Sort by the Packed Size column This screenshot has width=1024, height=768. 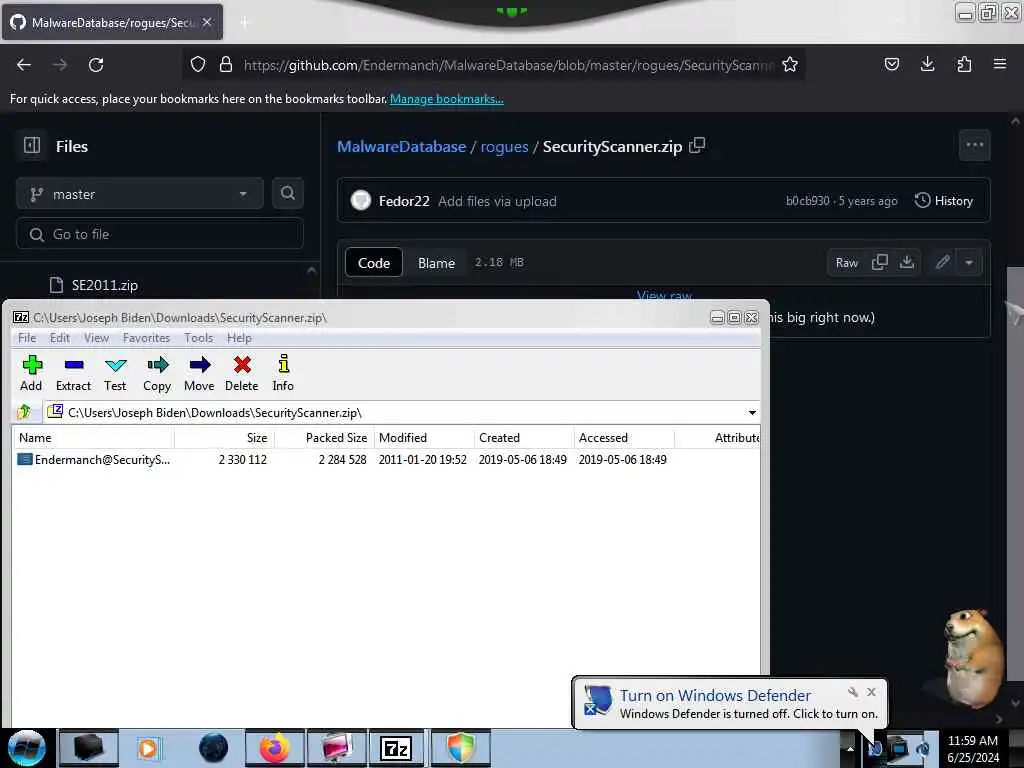(x=325, y=438)
